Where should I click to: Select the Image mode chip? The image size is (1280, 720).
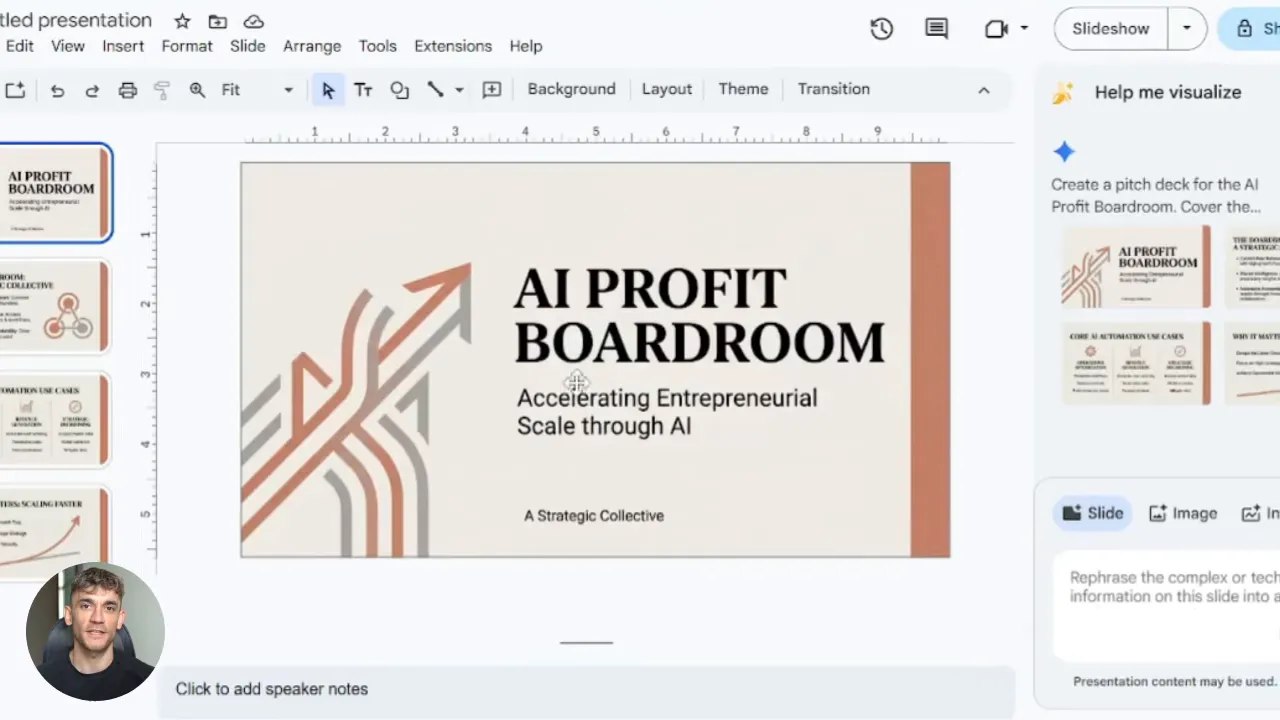1183,513
